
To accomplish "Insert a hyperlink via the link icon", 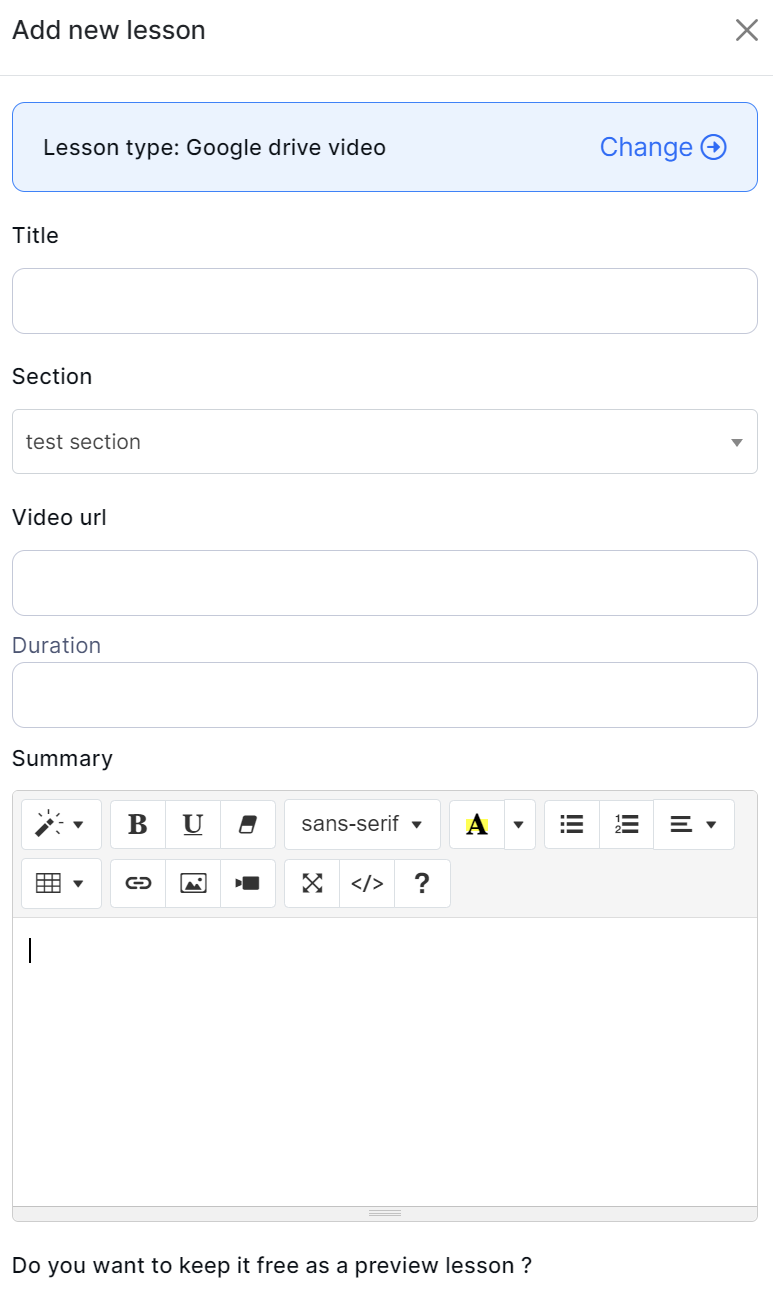I will 138,883.
